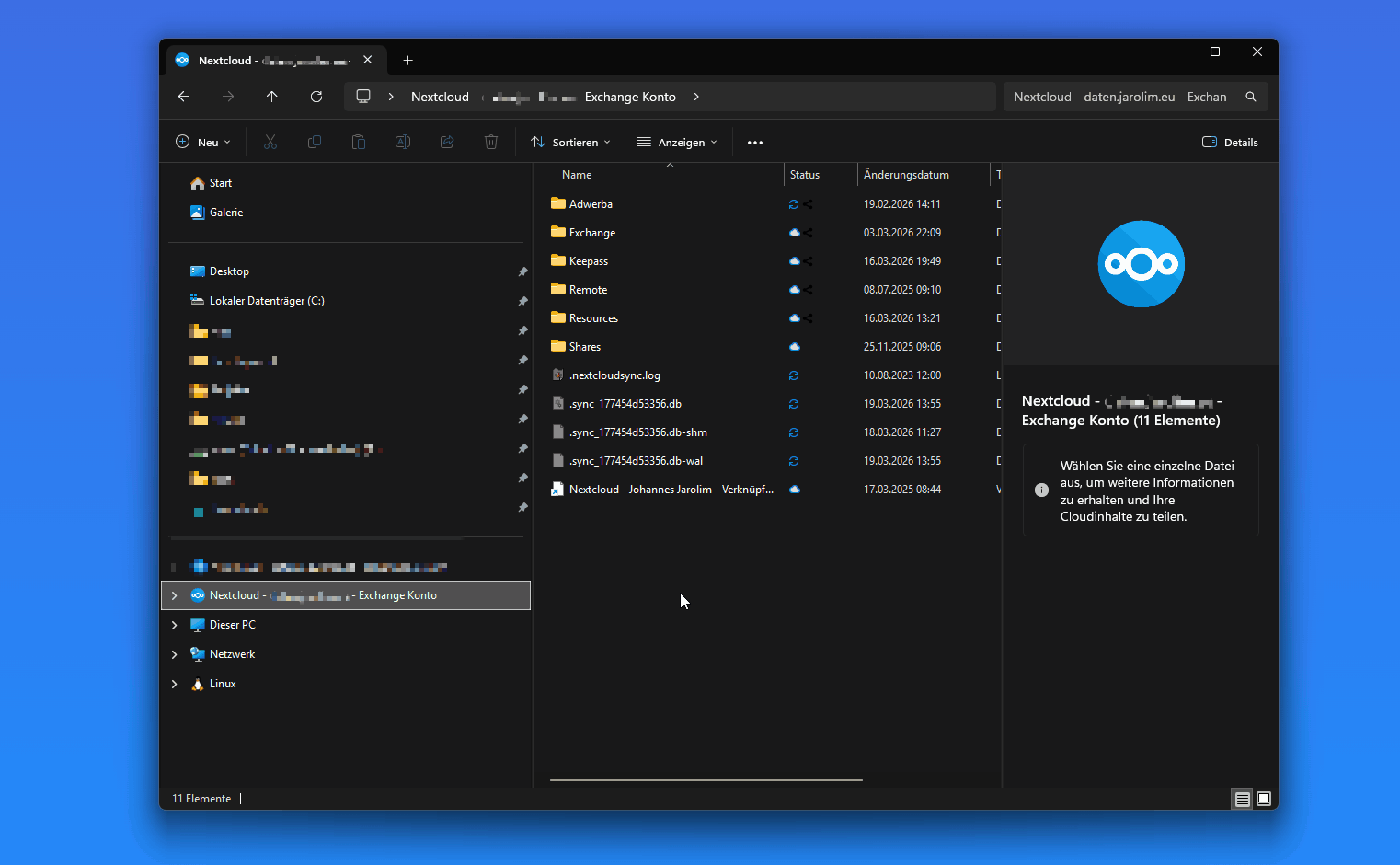Click the search magnifier icon
This screenshot has width=1400, height=865.
[1250, 97]
